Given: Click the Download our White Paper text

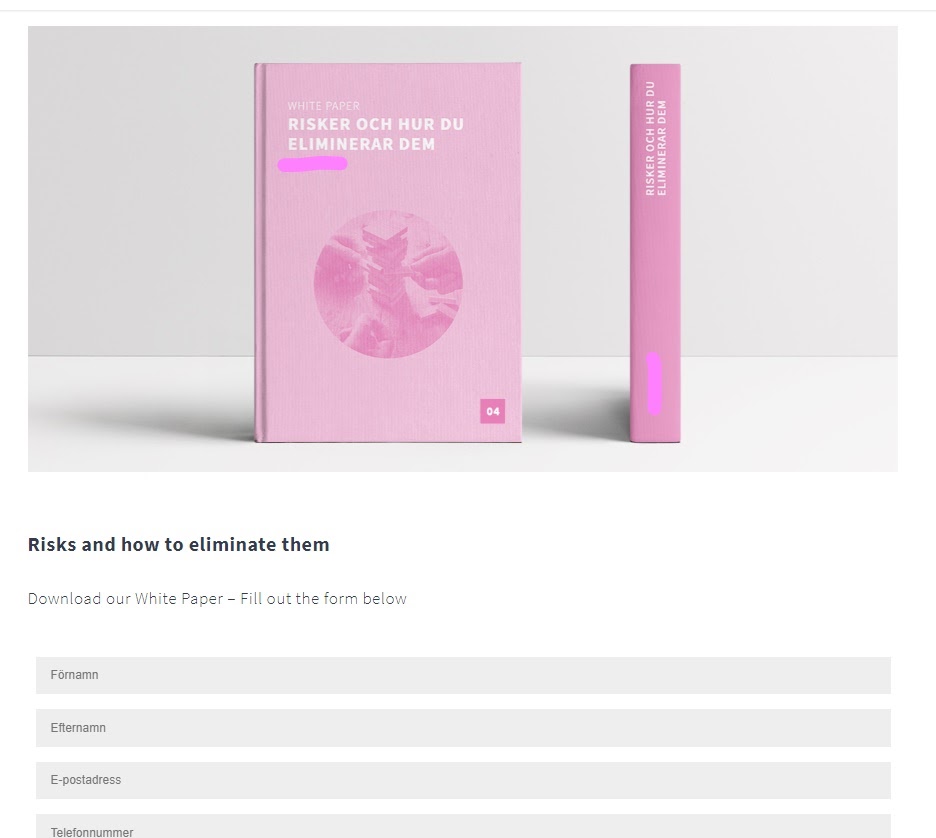Looking at the screenshot, I should (125, 599).
